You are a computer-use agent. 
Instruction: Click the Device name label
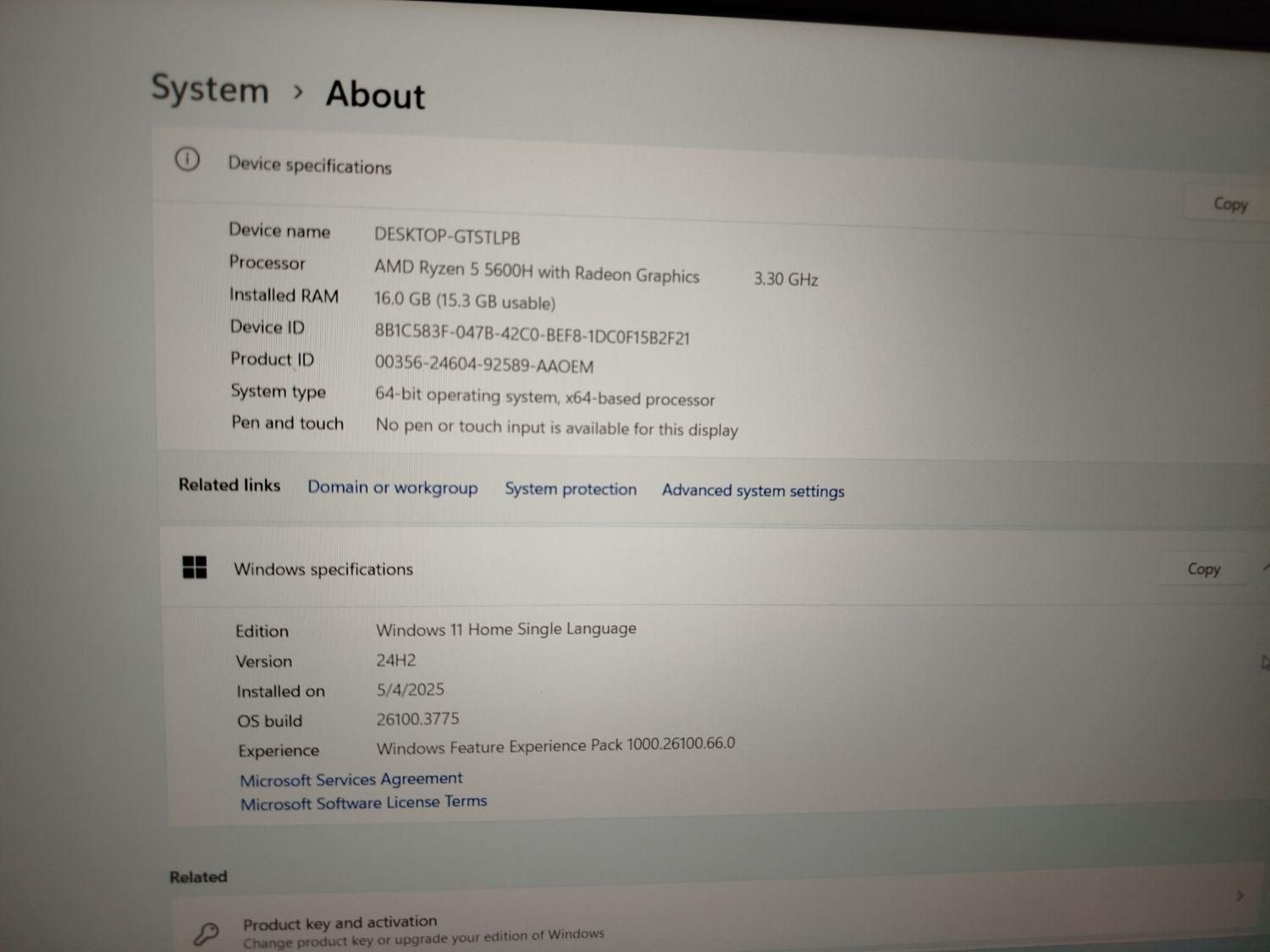tap(279, 230)
